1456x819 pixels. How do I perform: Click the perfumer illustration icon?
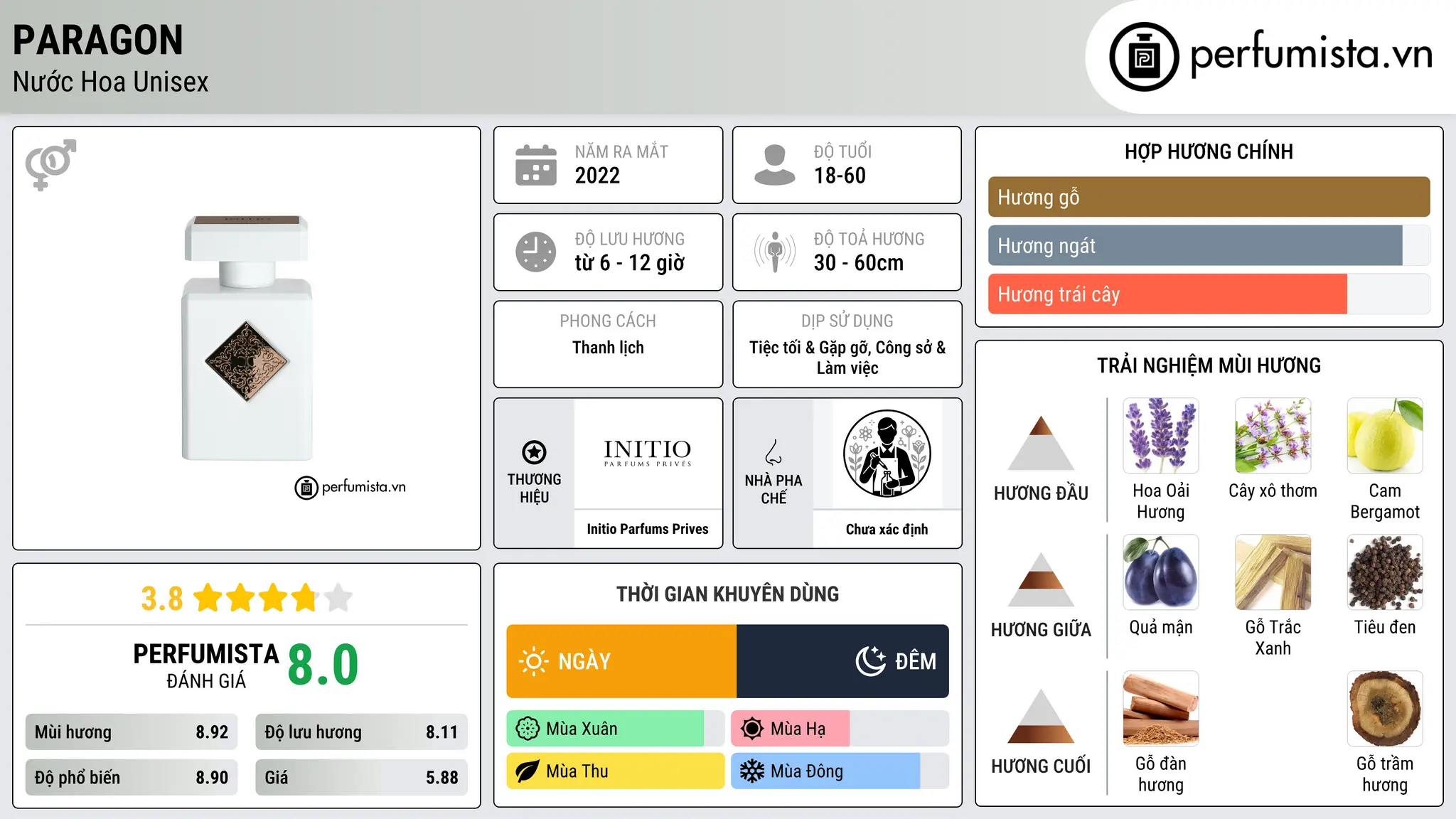(887, 454)
